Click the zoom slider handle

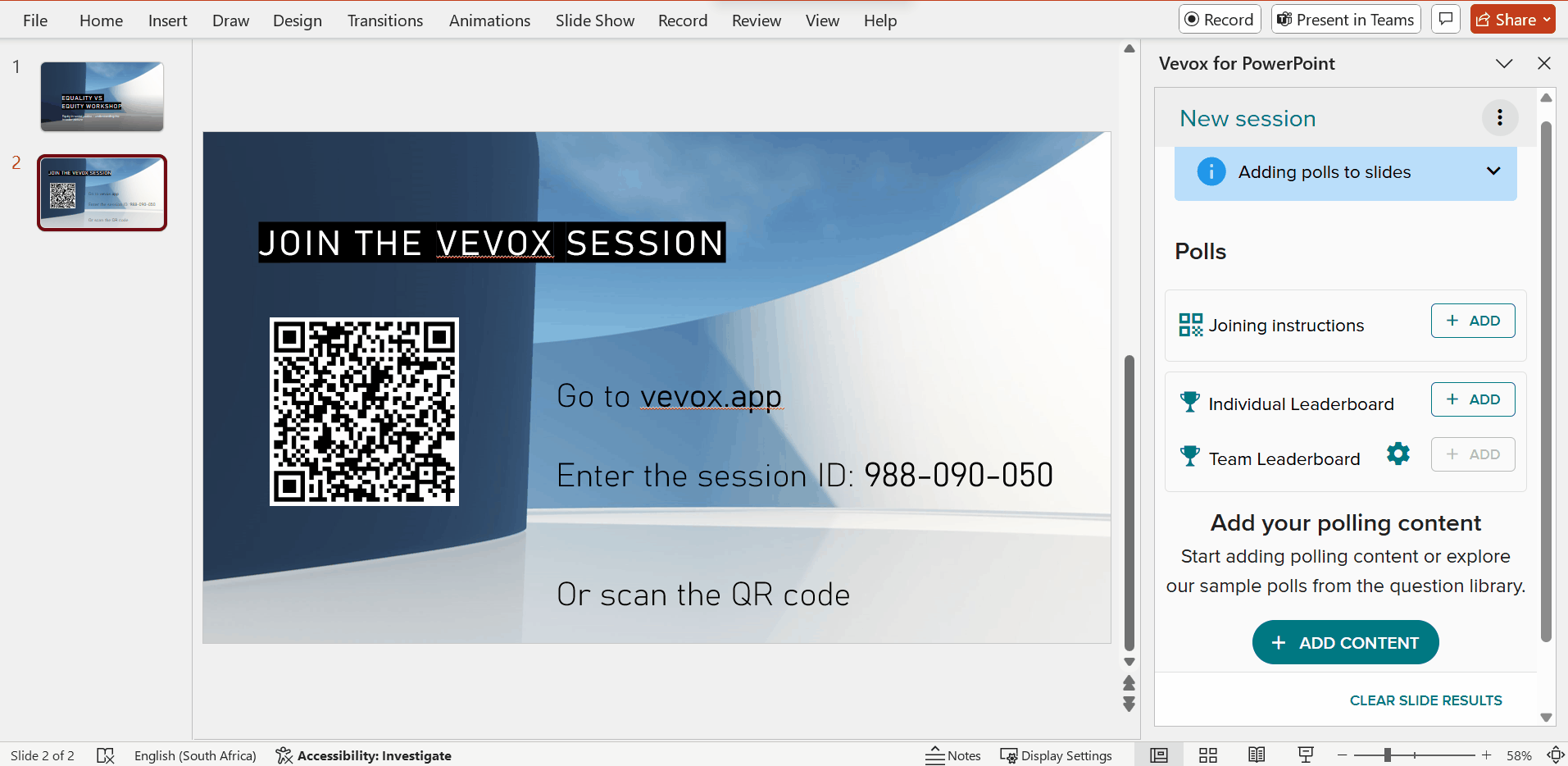click(1388, 755)
